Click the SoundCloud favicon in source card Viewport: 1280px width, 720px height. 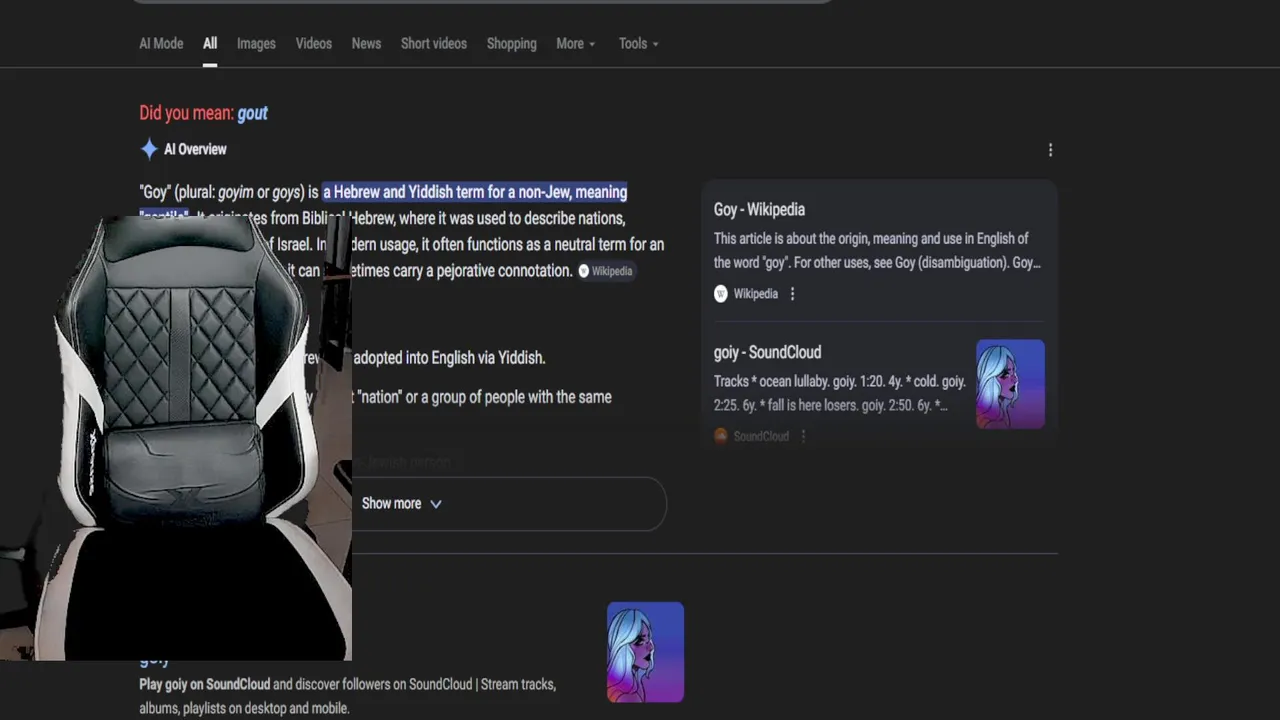pyautogui.click(x=721, y=436)
